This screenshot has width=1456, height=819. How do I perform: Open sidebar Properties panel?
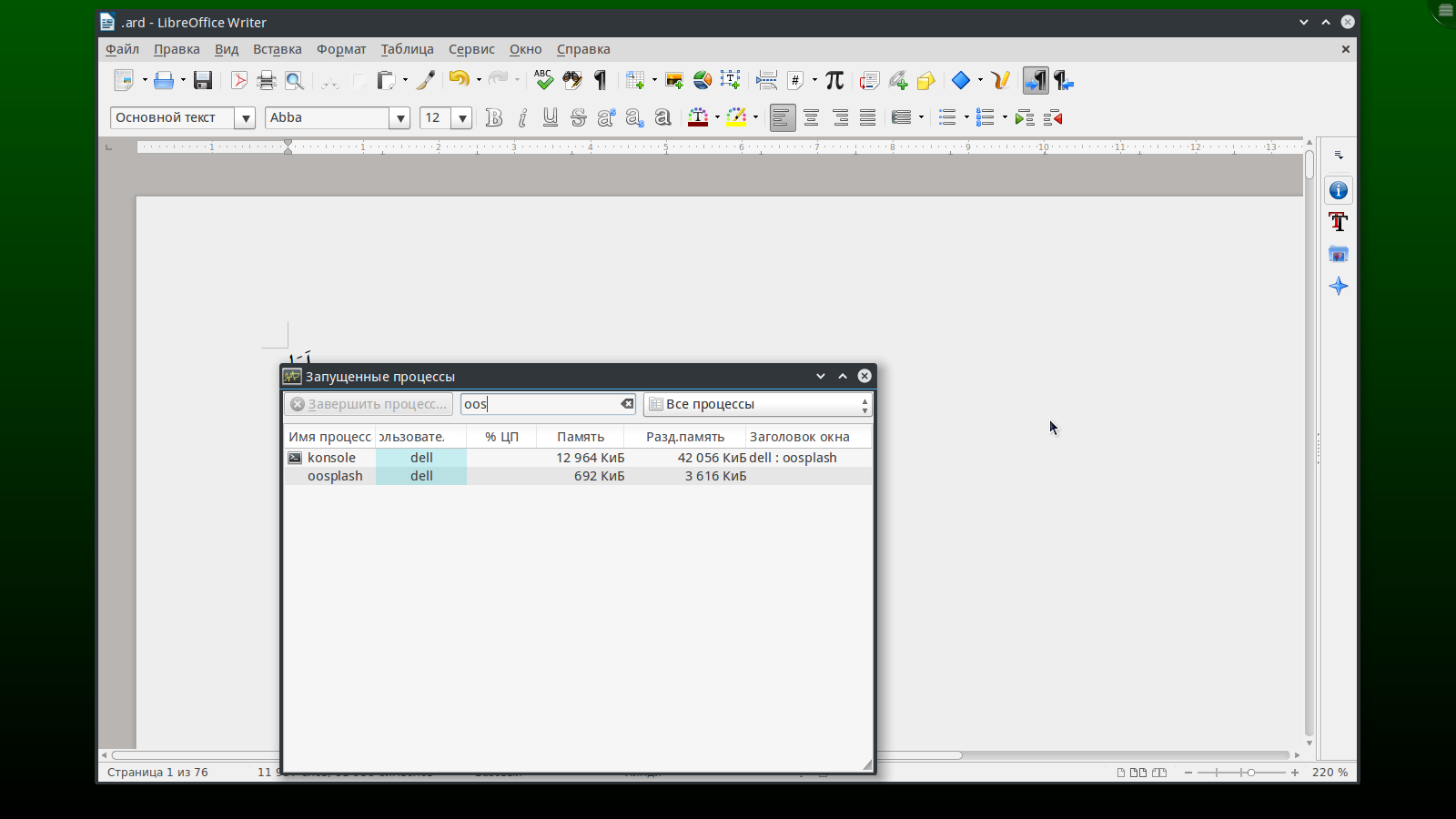pyautogui.click(x=1339, y=191)
